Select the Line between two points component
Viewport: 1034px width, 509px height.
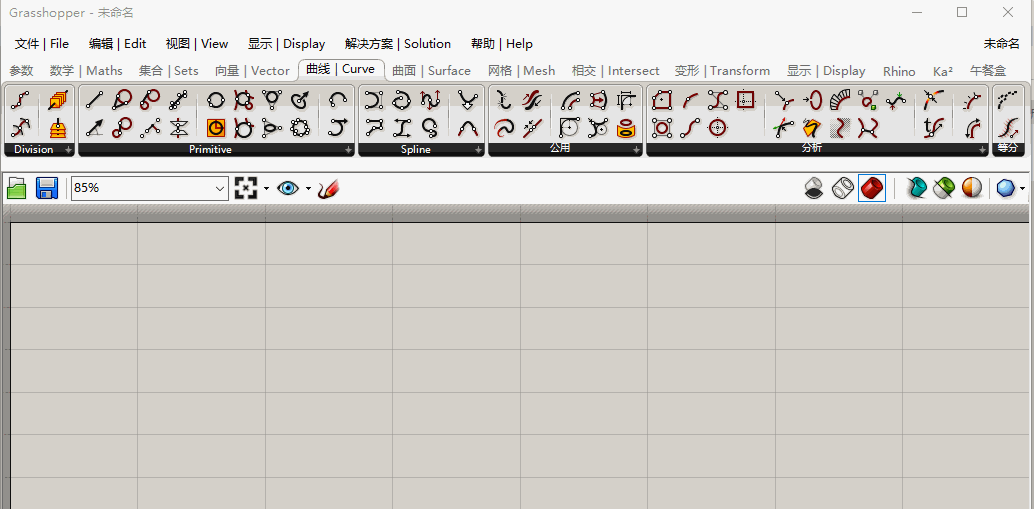(94, 100)
